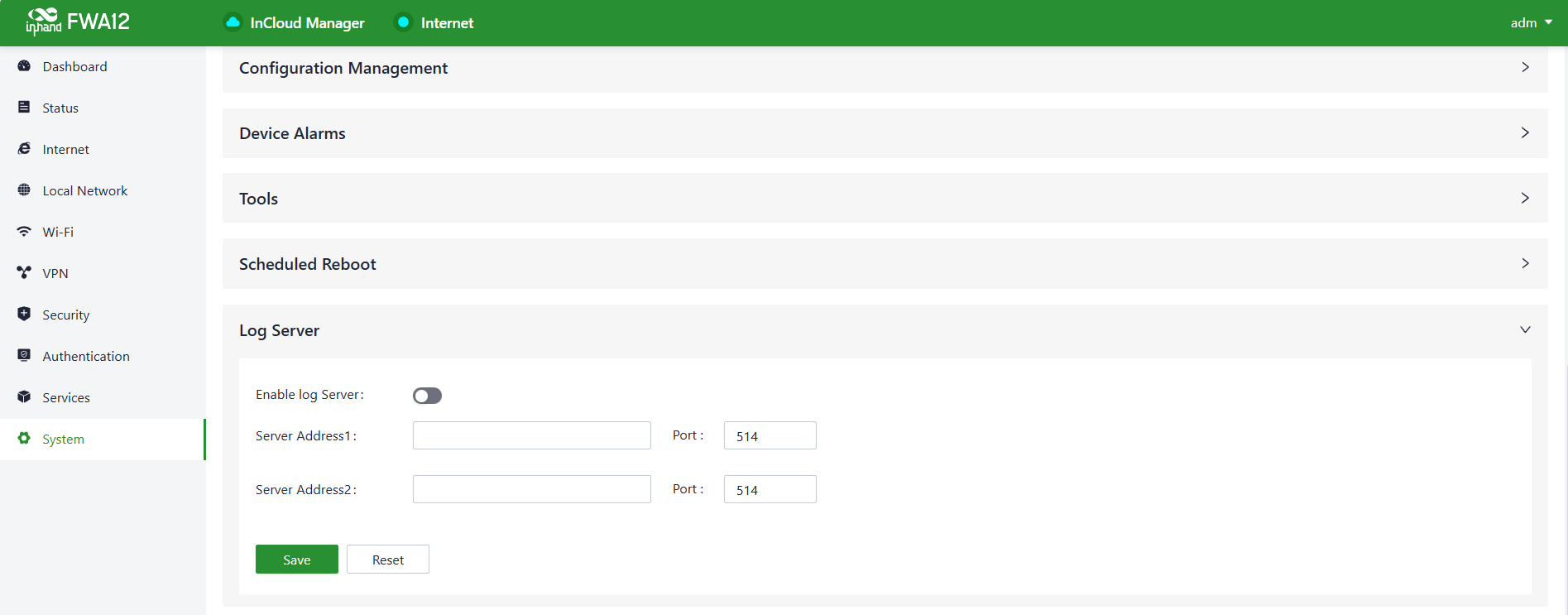Click the Wi-Fi signal icon
Viewport: 1568px width, 615px height.
24,232
